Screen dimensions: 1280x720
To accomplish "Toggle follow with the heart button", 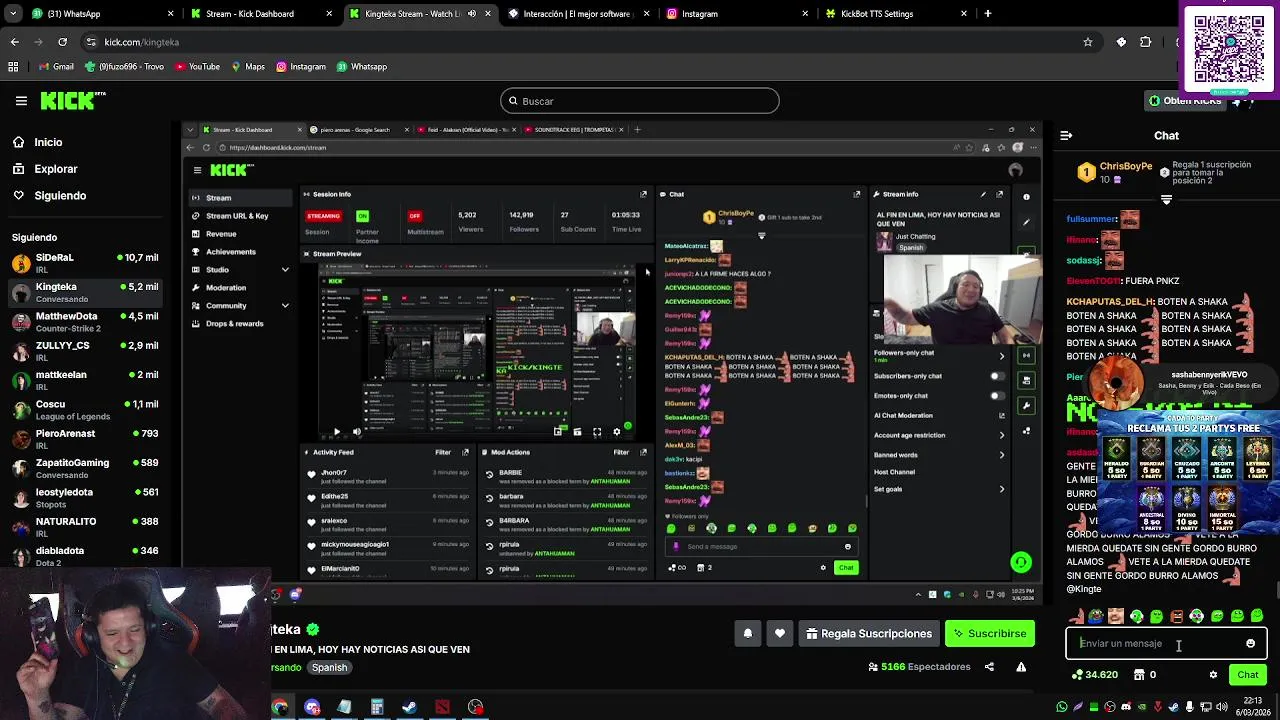I will coord(780,634).
